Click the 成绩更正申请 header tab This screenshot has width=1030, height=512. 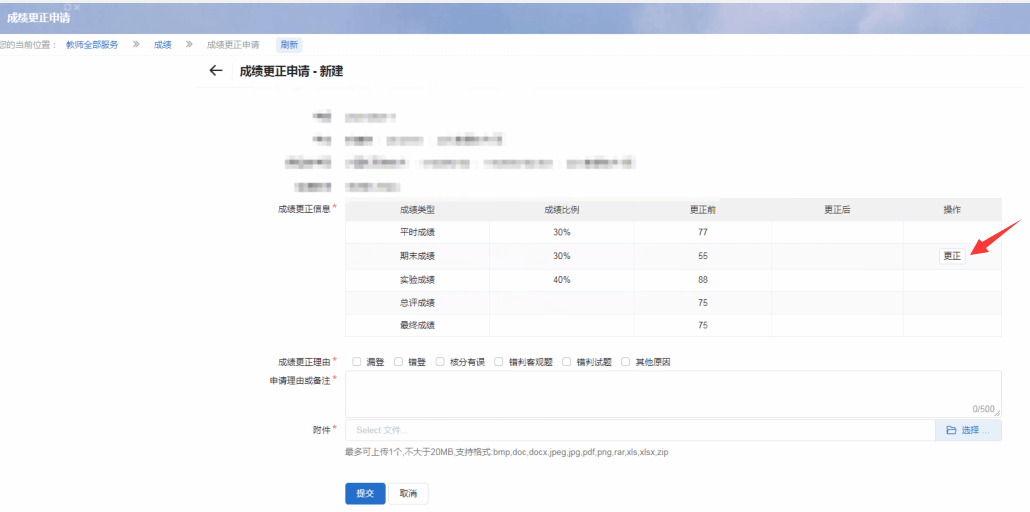tap(38, 18)
